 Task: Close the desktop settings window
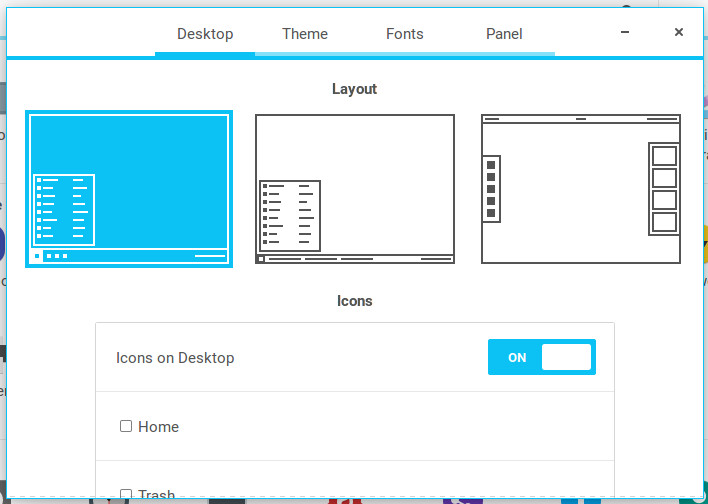[679, 33]
